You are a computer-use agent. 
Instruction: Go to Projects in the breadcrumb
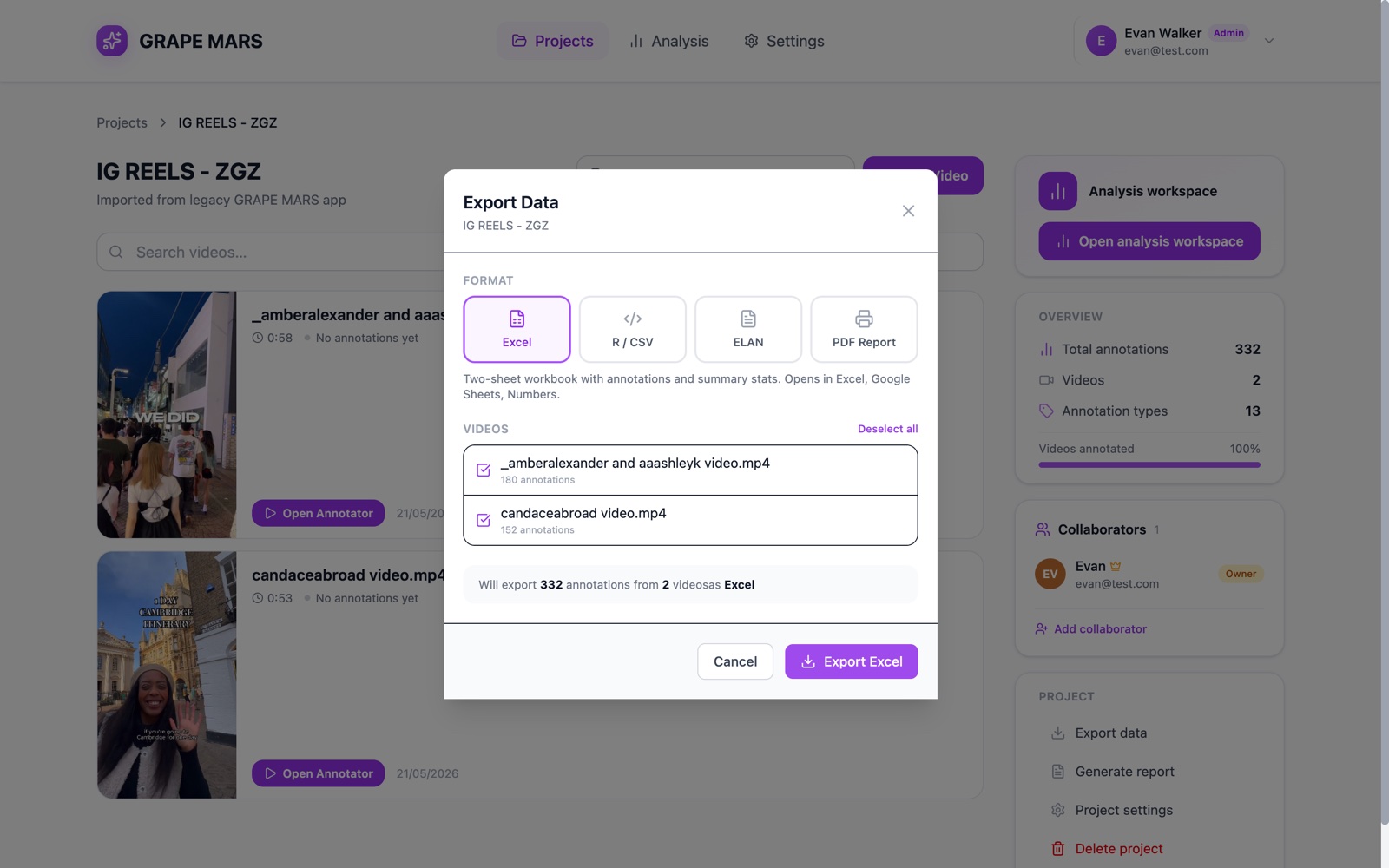[x=122, y=122]
